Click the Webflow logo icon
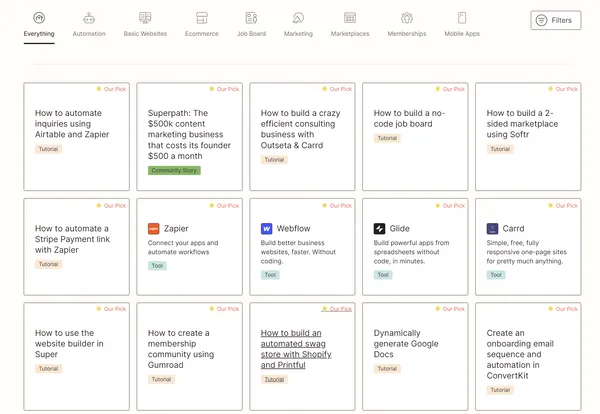Image resolution: width=600 pixels, height=414 pixels. (266, 228)
